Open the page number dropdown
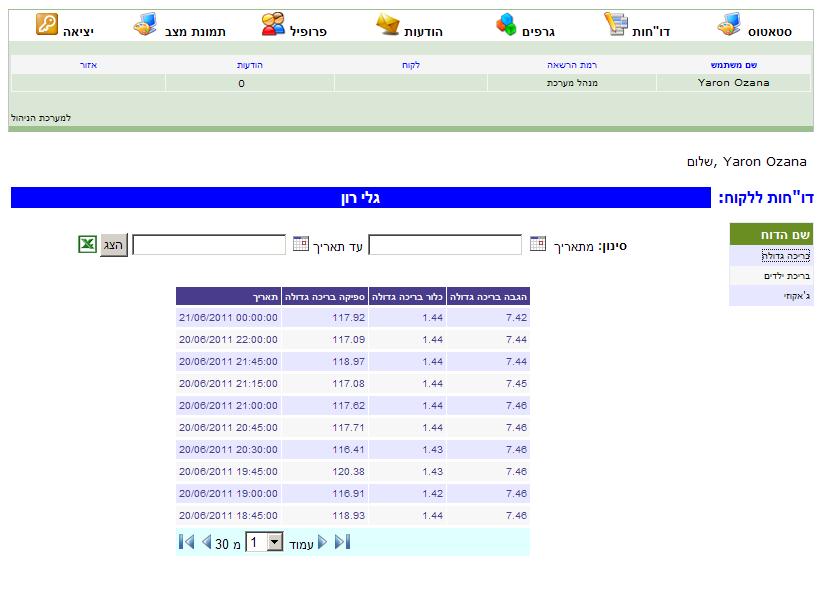 pos(275,543)
